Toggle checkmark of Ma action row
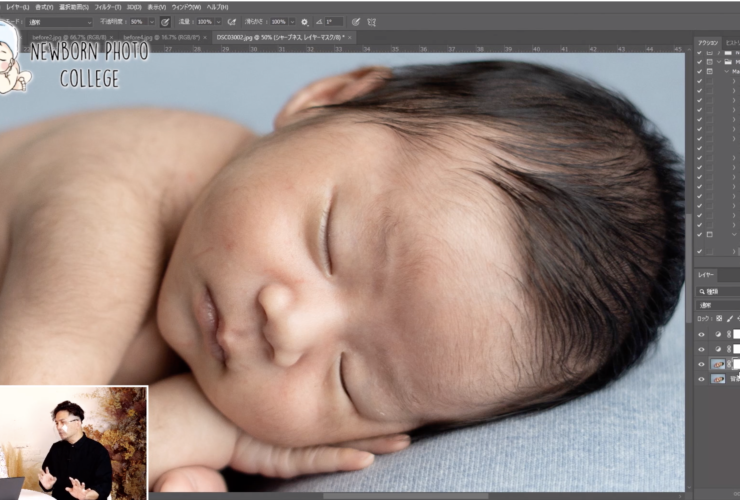 (x=699, y=71)
